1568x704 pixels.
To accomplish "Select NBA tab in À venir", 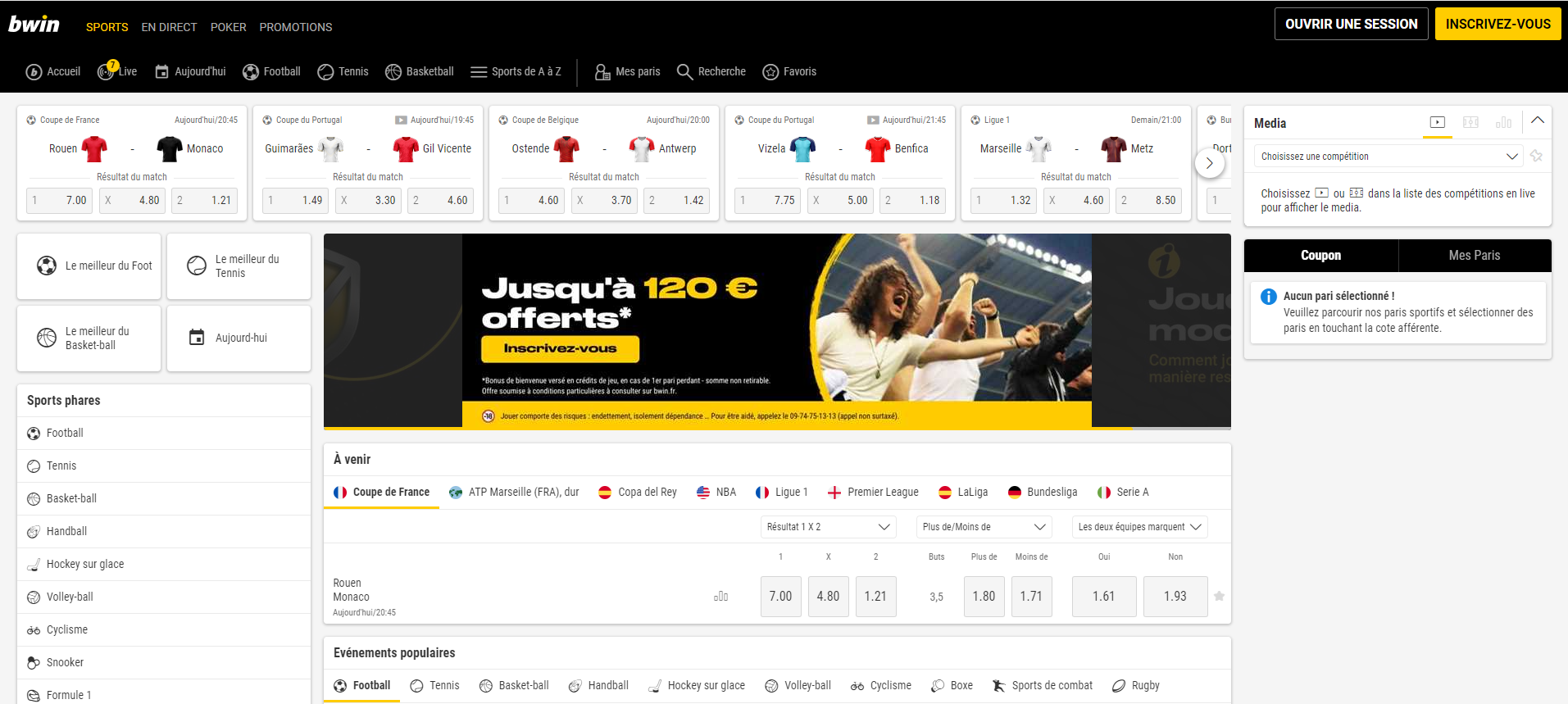I will tap(716, 492).
